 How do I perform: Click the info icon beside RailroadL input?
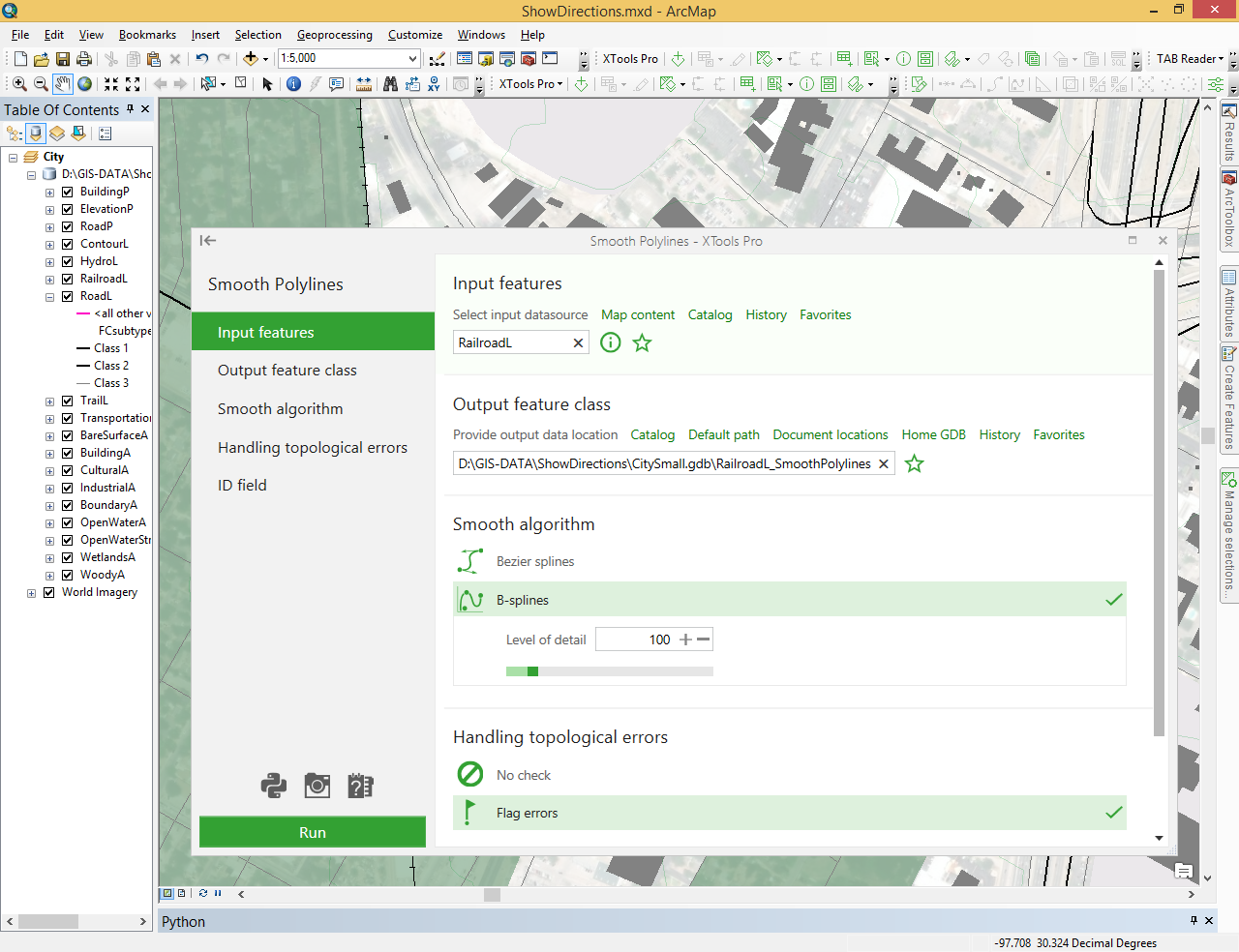tap(610, 342)
